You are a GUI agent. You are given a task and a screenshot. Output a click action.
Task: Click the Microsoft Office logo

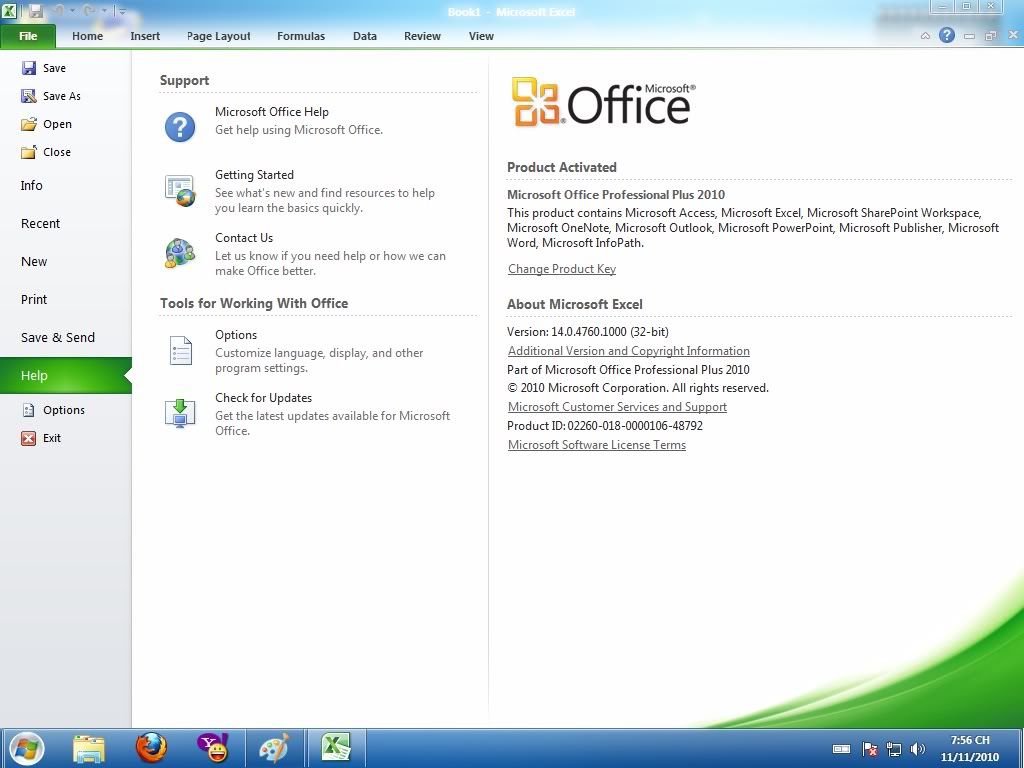click(604, 102)
